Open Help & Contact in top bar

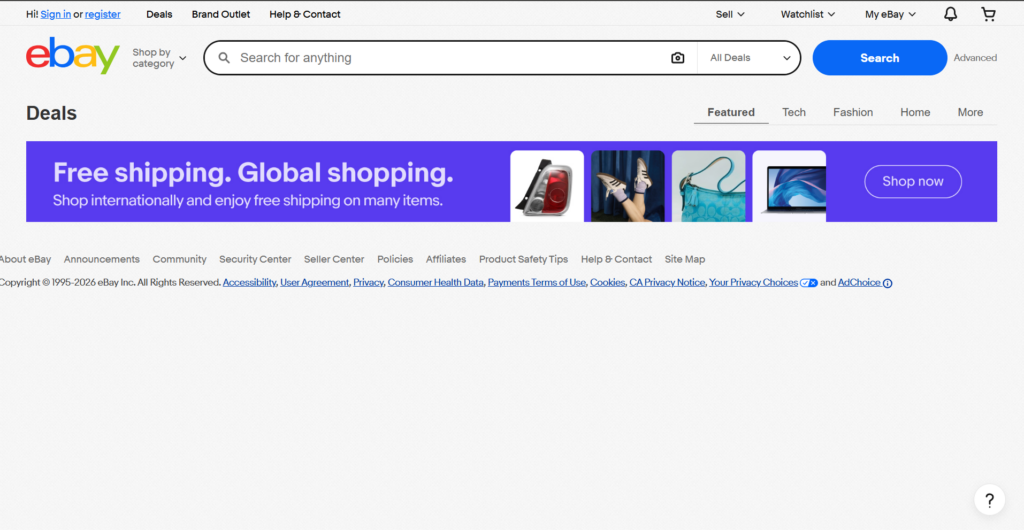click(x=305, y=14)
